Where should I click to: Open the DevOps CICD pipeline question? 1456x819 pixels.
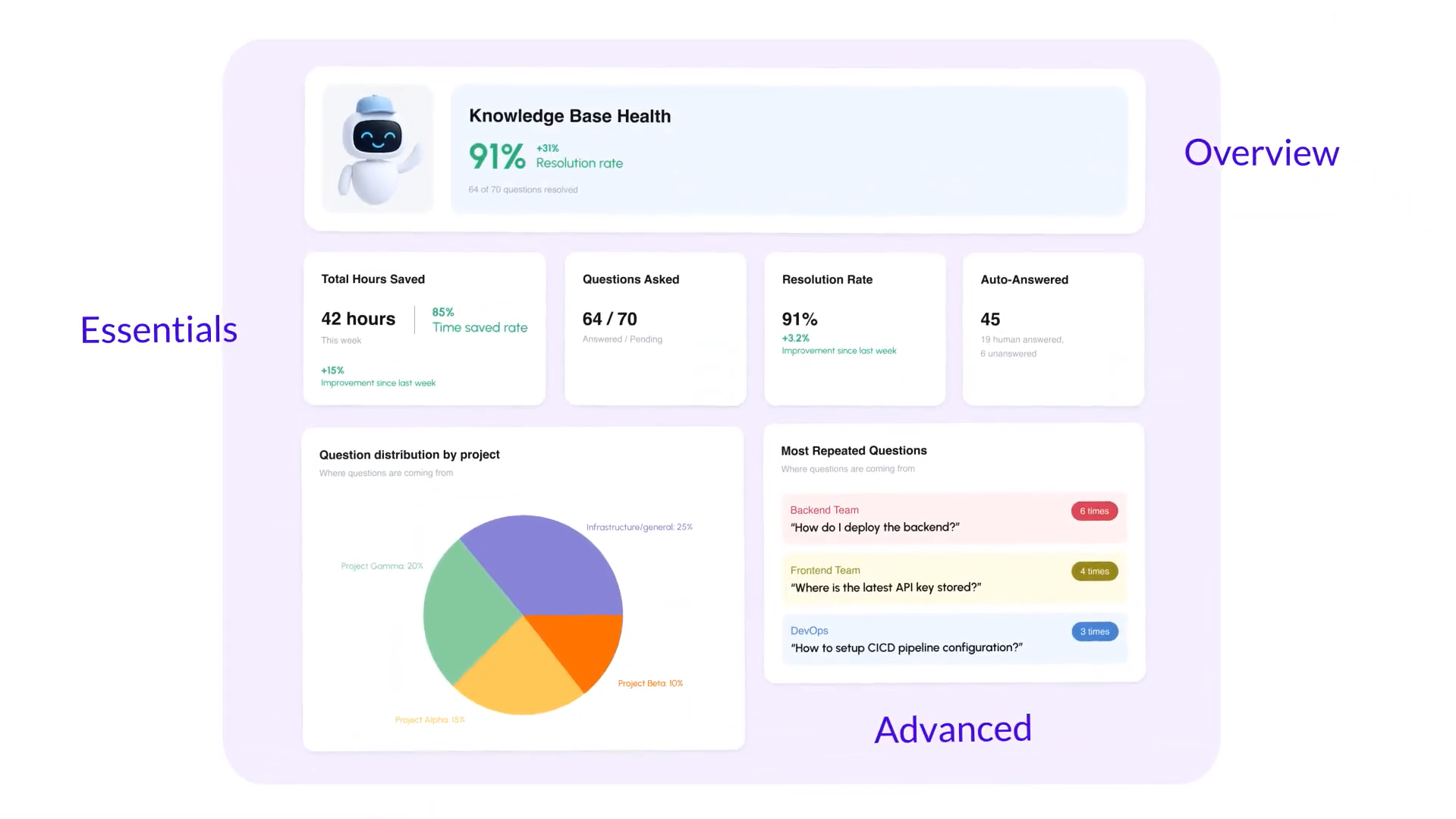click(x=910, y=639)
